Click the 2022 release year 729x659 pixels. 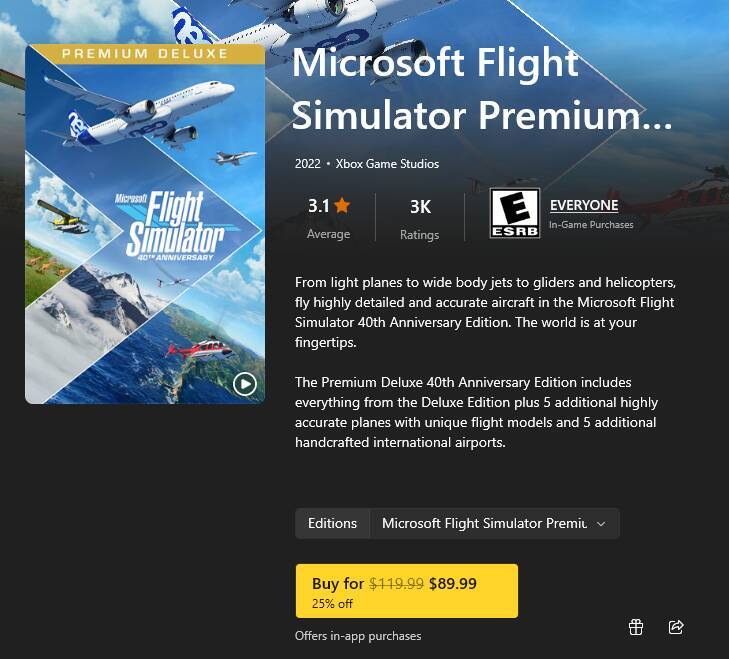tap(308, 164)
